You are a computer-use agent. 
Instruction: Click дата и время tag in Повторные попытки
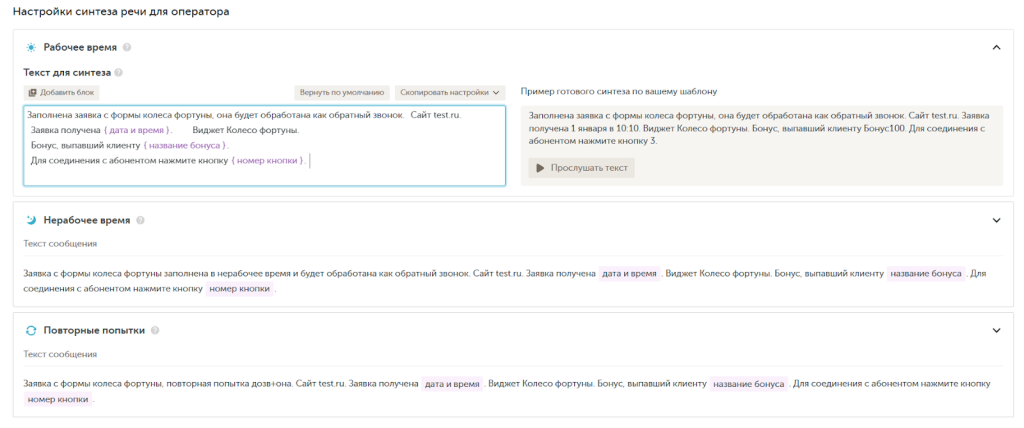tap(452, 383)
